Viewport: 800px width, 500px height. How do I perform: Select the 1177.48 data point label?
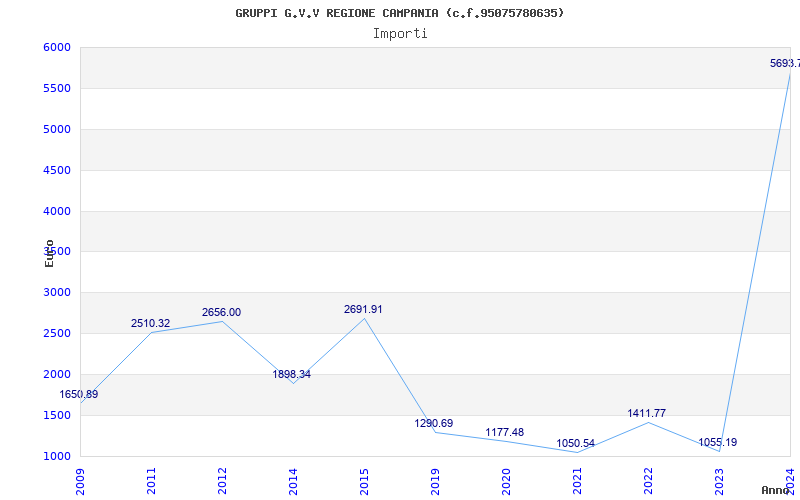505,432
